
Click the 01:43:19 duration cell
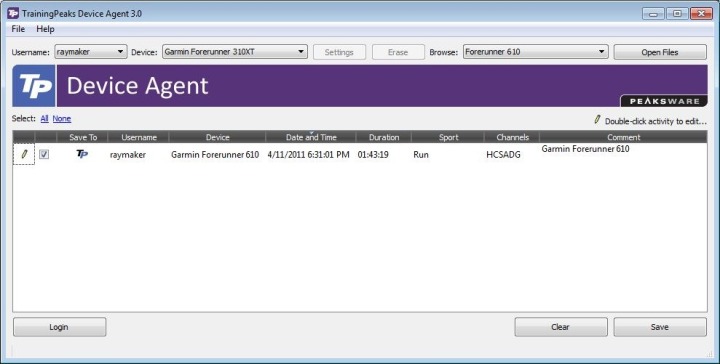click(x=373, y=155)
